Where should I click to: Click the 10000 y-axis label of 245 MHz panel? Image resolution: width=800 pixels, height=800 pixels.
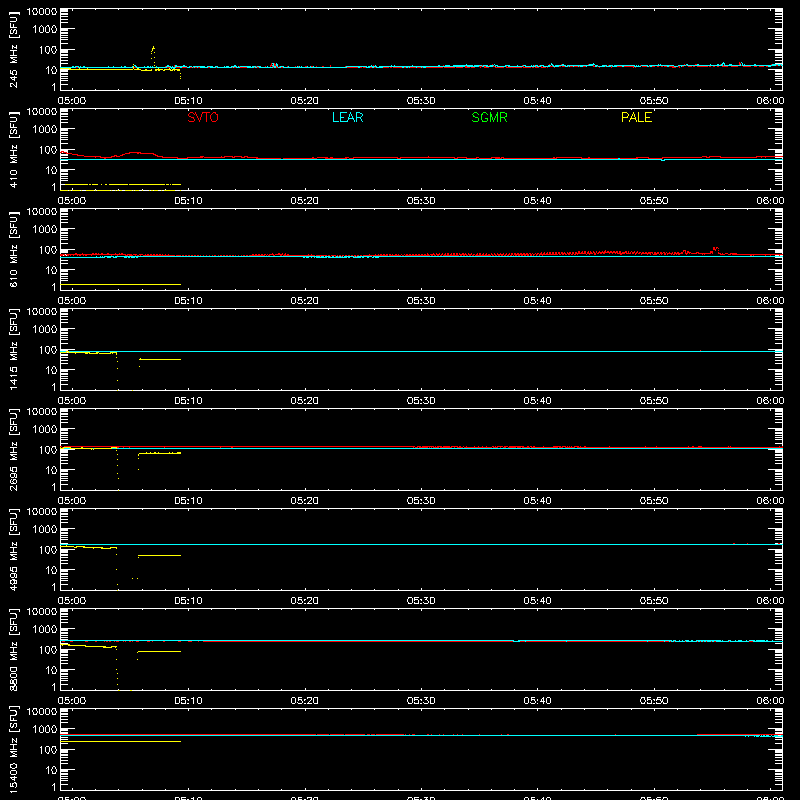coord(42,12)
